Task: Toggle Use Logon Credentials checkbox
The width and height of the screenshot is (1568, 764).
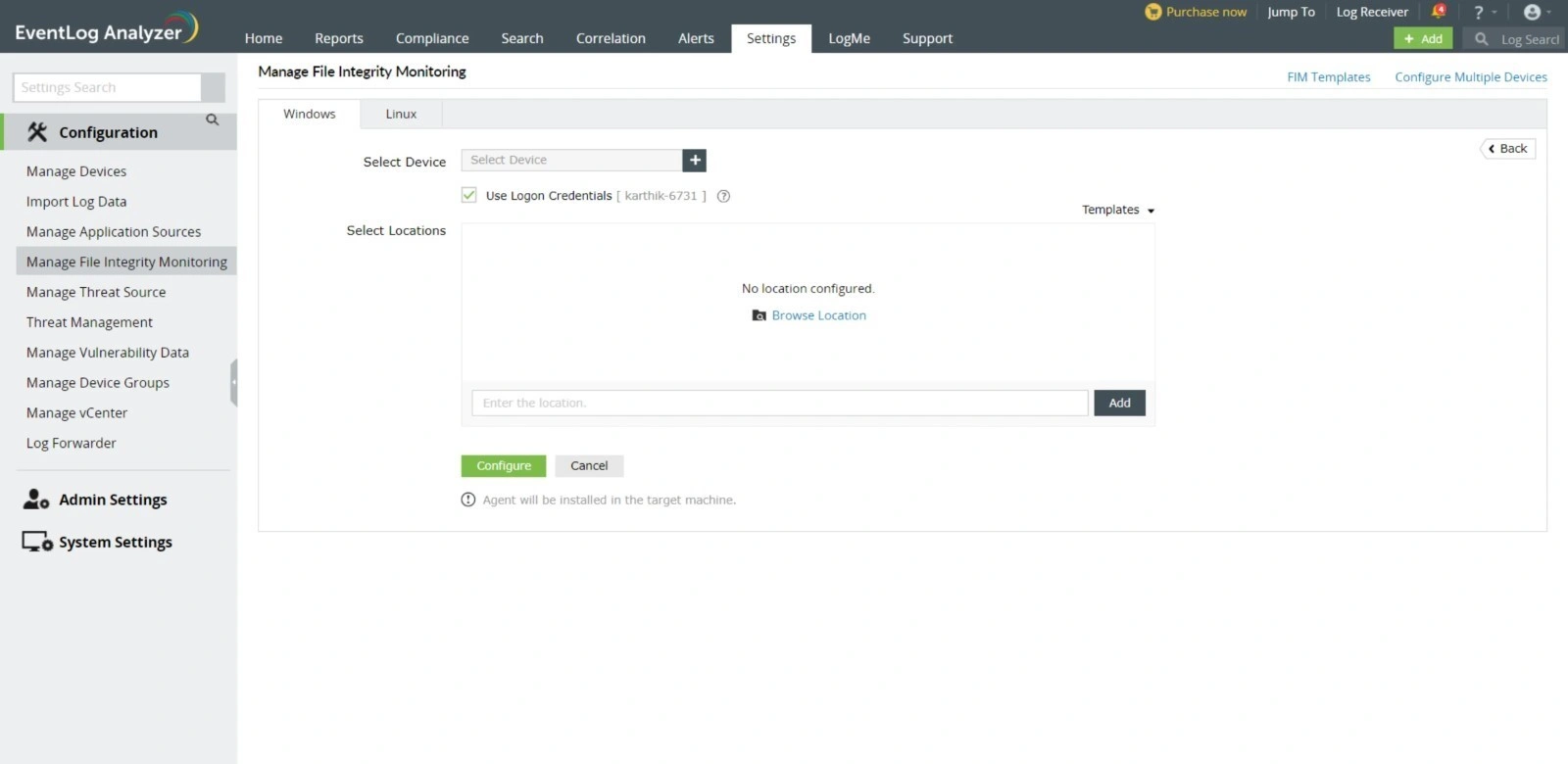Action: (469, 195)
